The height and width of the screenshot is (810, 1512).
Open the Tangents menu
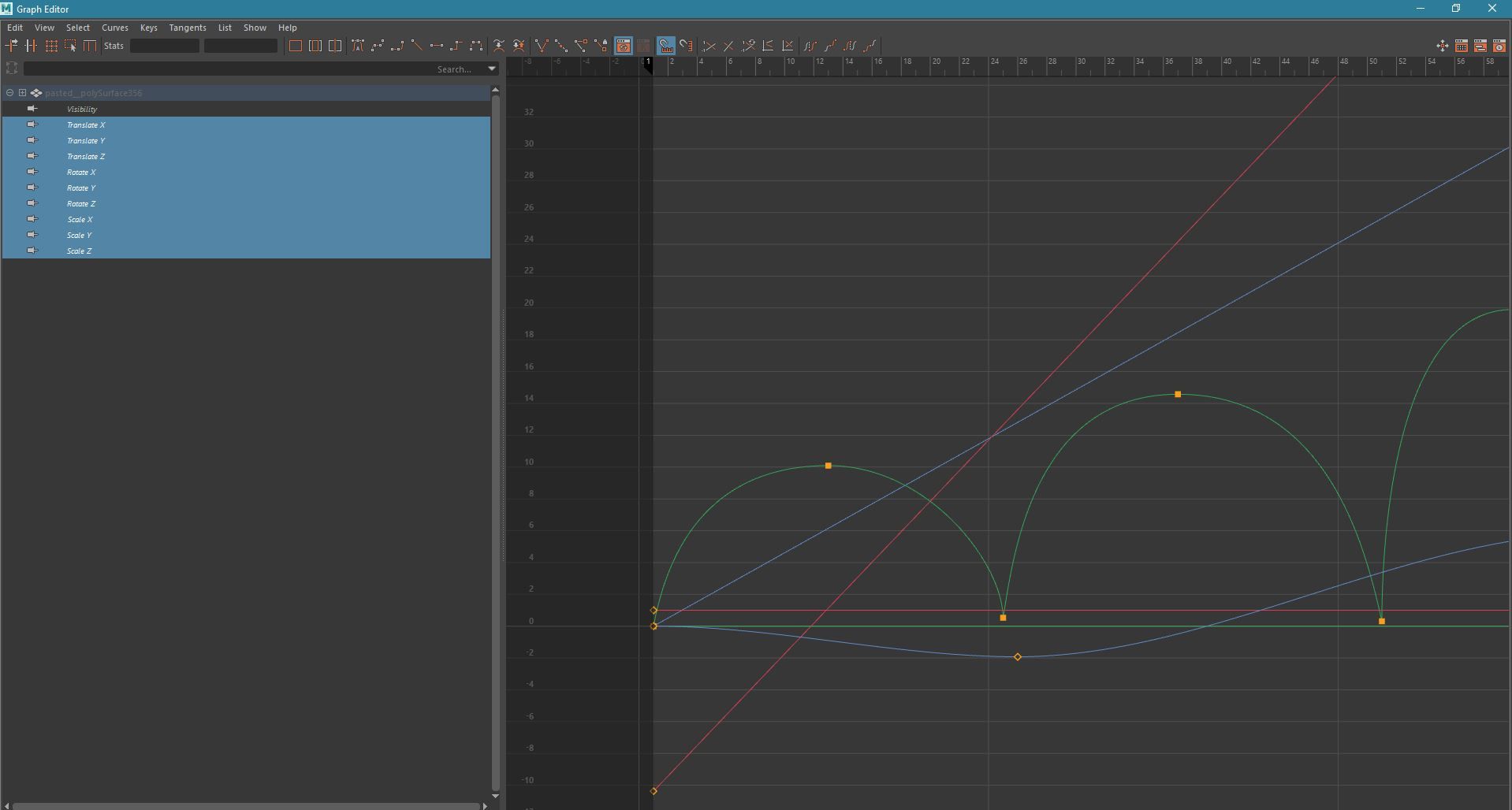187,28
